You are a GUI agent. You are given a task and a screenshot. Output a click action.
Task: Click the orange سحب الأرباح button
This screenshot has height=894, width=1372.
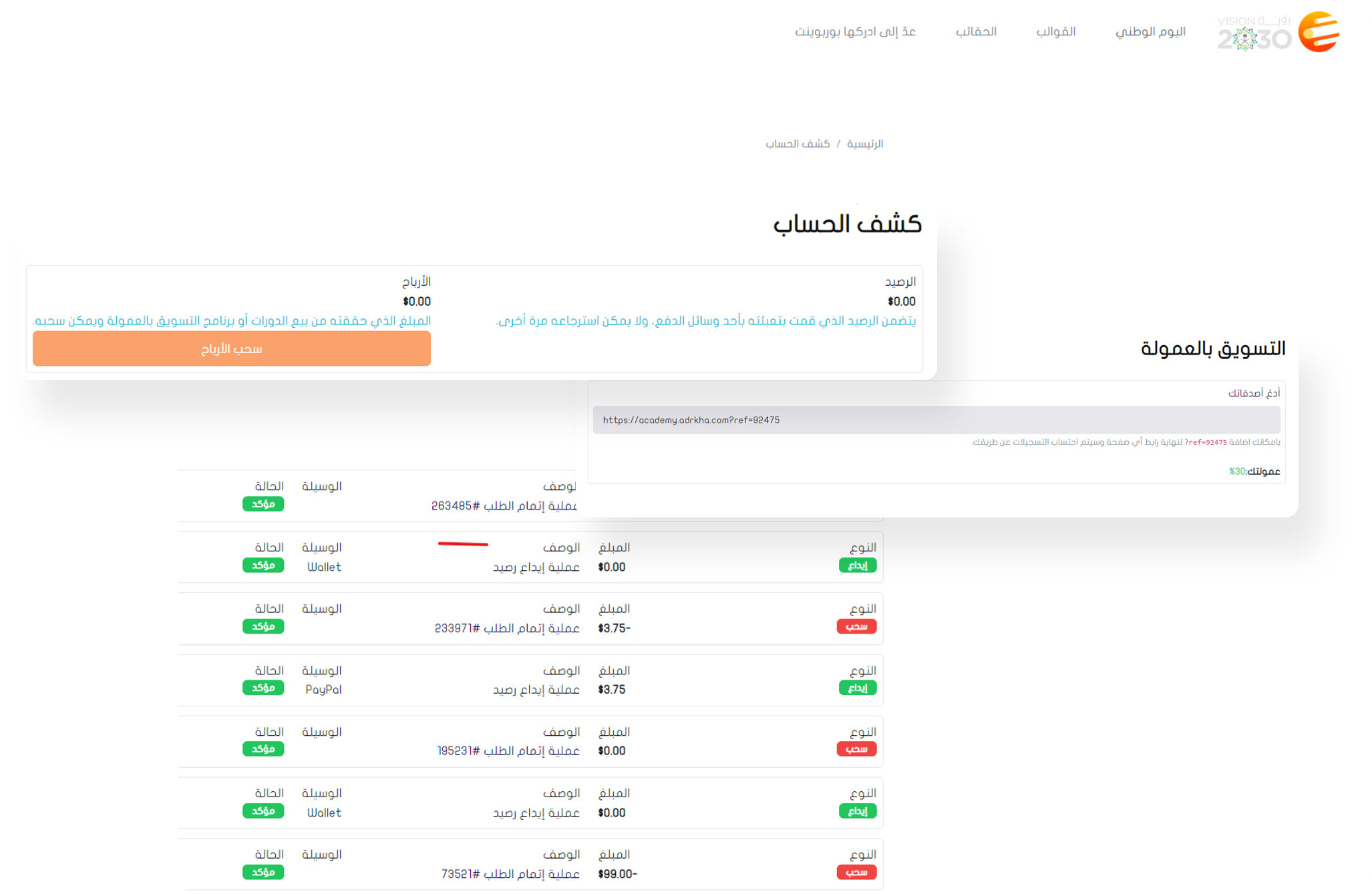tap(232, 349)
